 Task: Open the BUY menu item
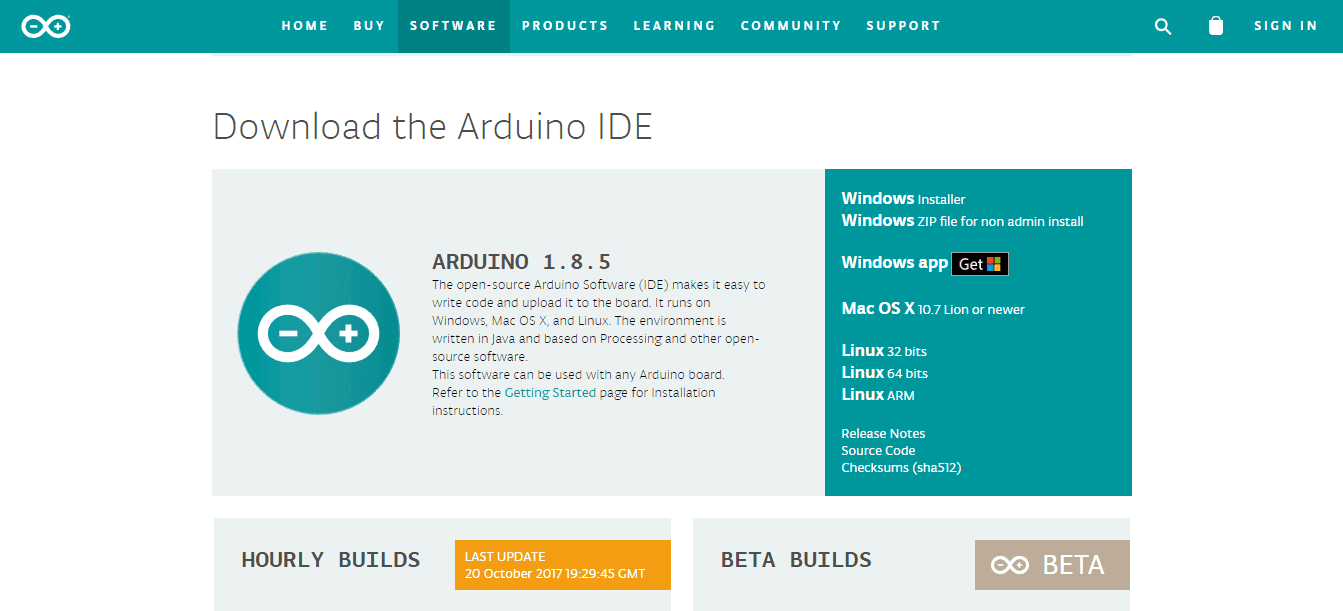coord(369,26)
